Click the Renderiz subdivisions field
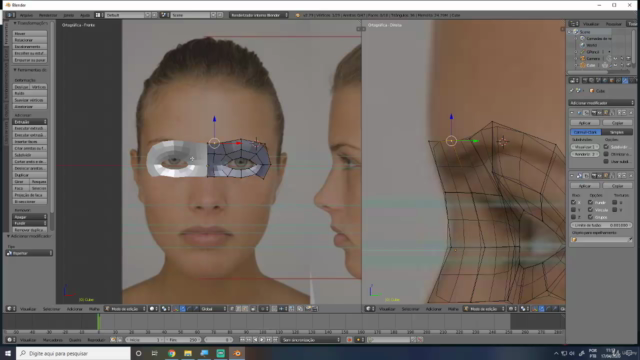This screenshot has width=640, height=360. (585, 154)
